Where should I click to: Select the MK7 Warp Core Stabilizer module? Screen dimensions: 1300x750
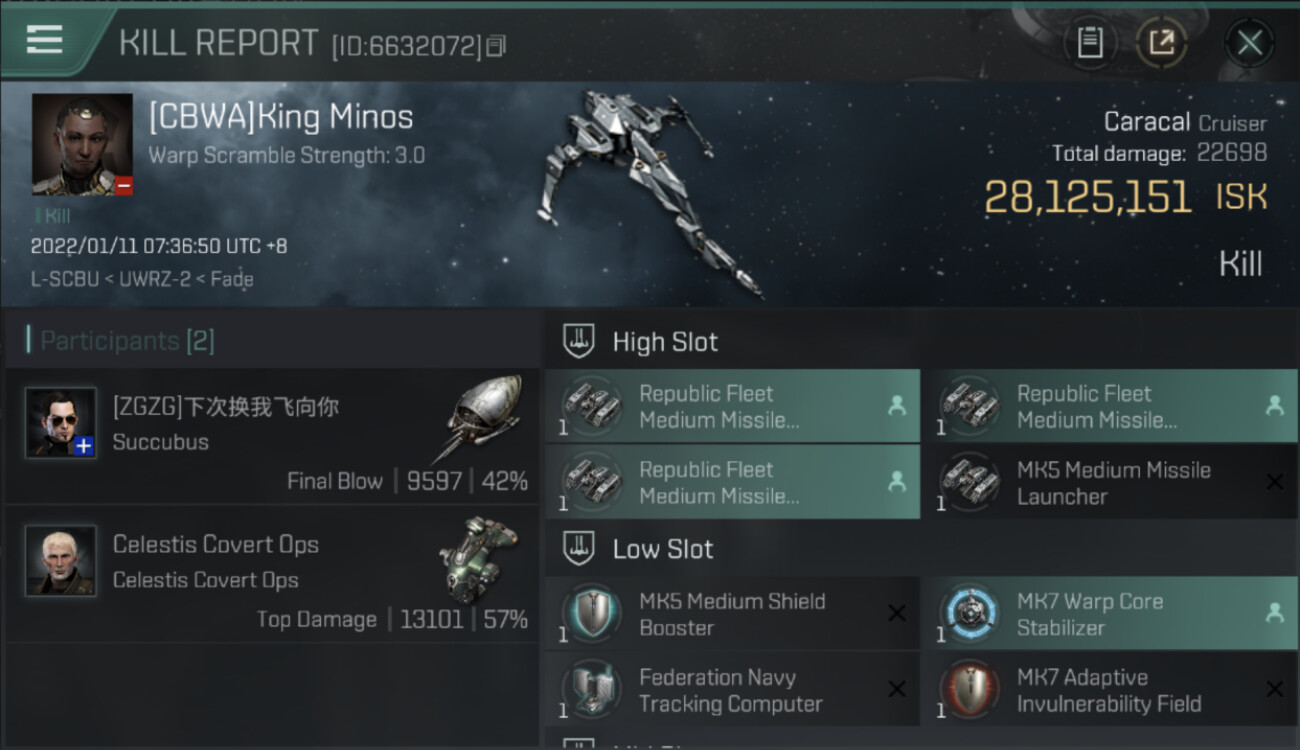pyautogui.click(x=1110, y=614)
